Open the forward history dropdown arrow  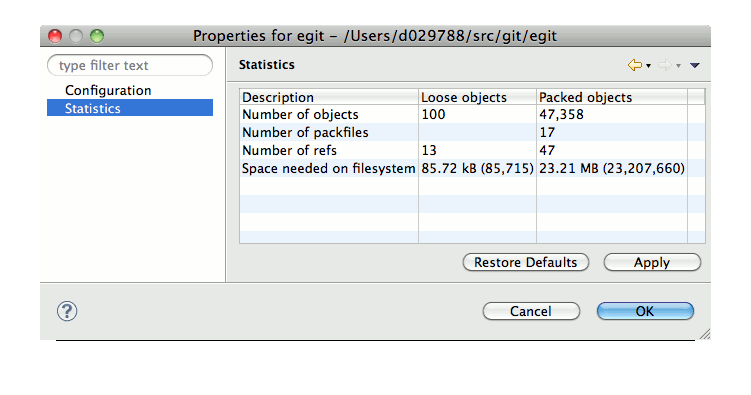tap(679, 66)
